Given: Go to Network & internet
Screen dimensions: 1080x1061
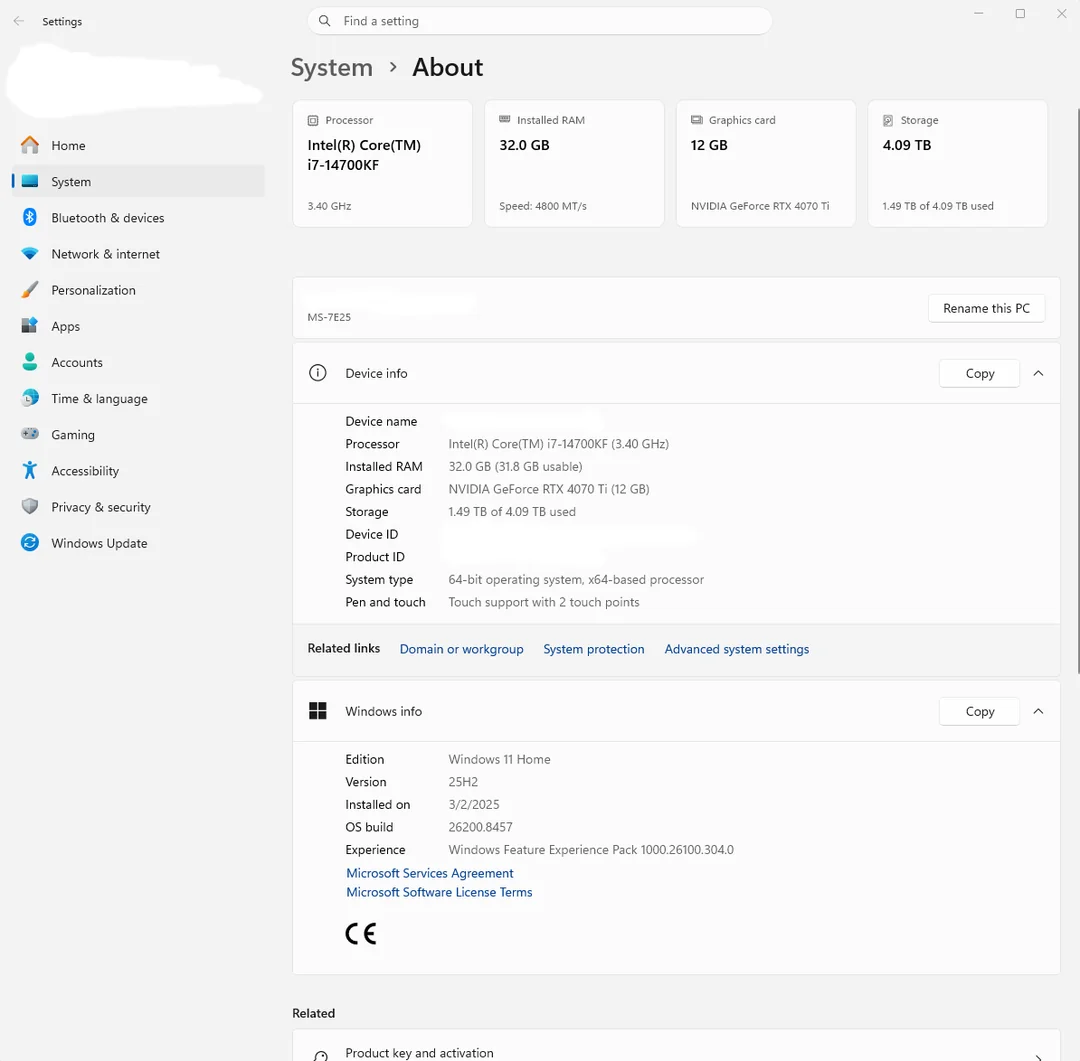Looking at the screenshot, I should tap(138, 254).
